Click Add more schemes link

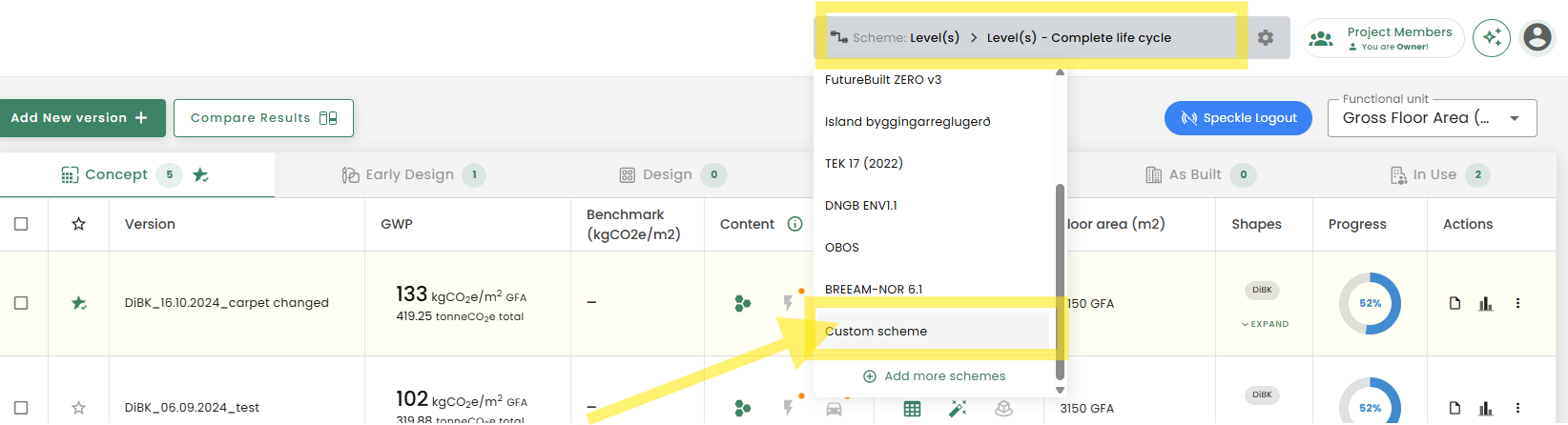[934, 376]
